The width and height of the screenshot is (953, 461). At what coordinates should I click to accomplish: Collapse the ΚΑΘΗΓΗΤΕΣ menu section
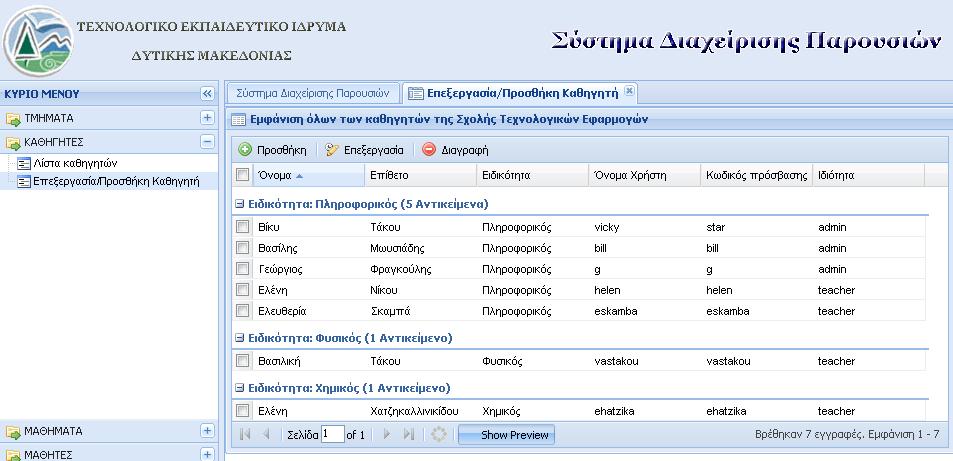pyautogui.click(x=207, y=142)
